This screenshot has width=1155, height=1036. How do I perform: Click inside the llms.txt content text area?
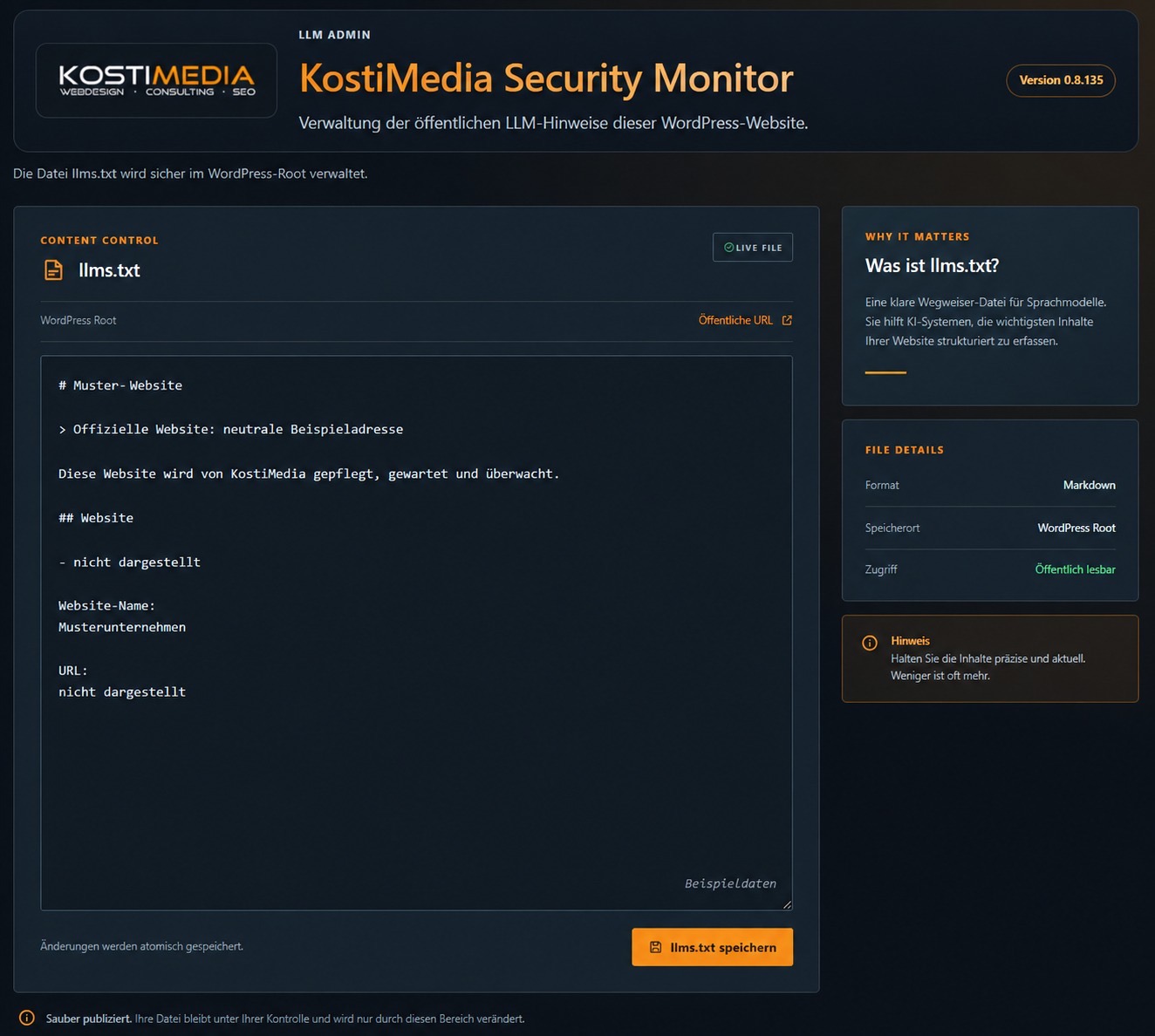[x=416, y=633]
